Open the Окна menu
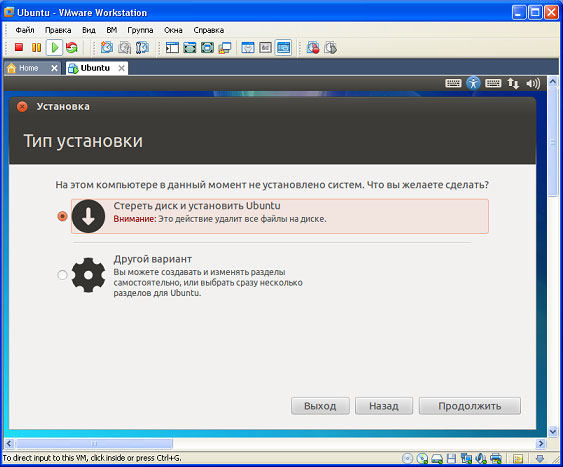 pos(173,30)
